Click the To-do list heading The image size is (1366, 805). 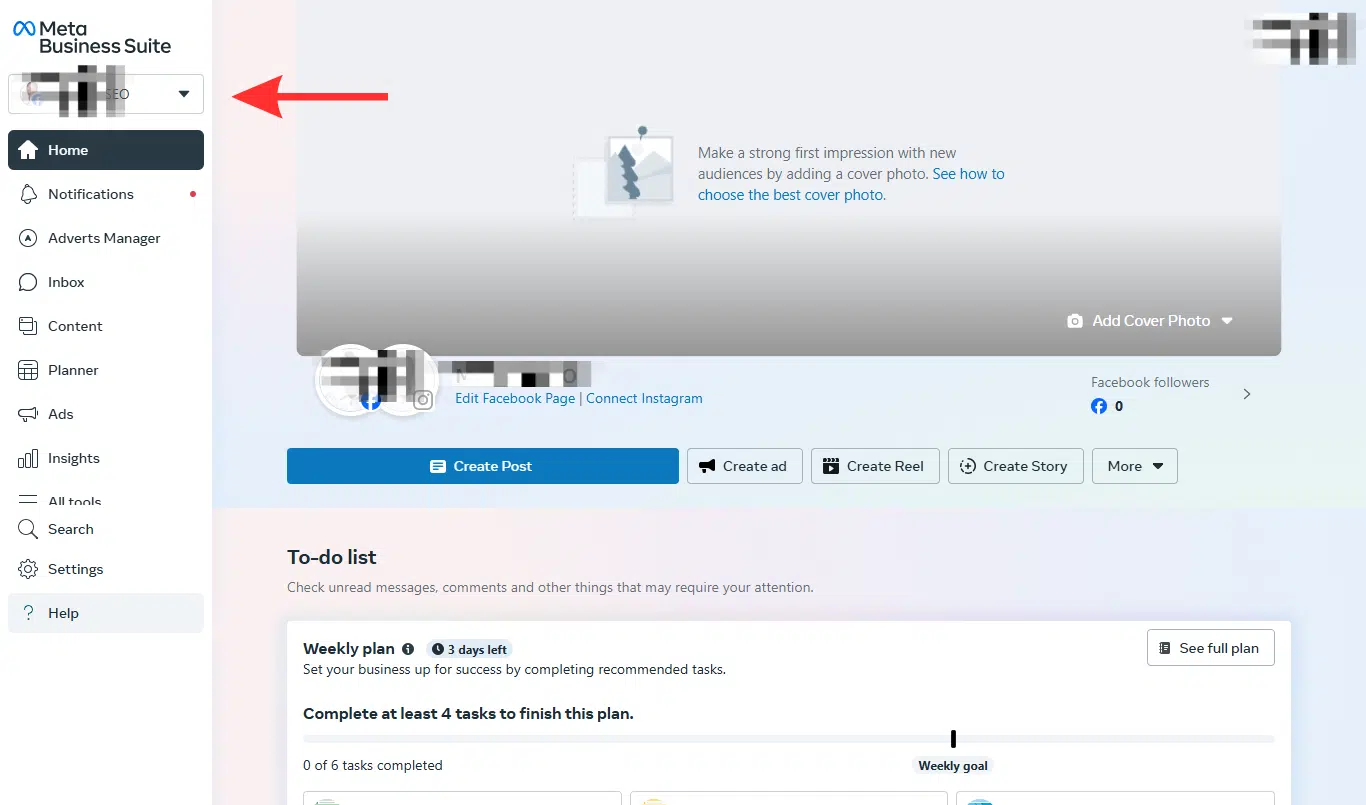(332, 557)
